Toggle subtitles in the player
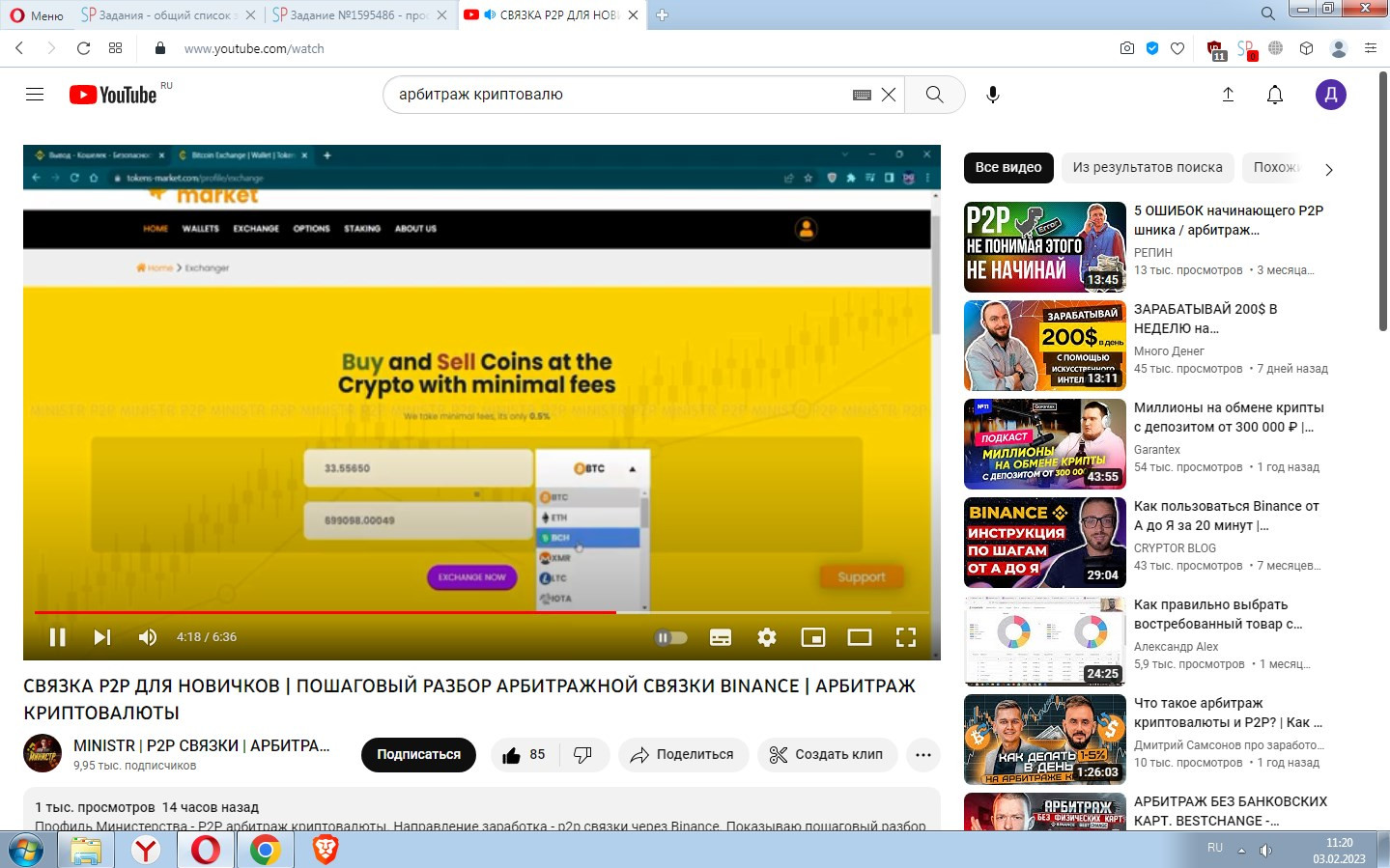The height and width of the screenshot is (868, 1390). point(721,637)
